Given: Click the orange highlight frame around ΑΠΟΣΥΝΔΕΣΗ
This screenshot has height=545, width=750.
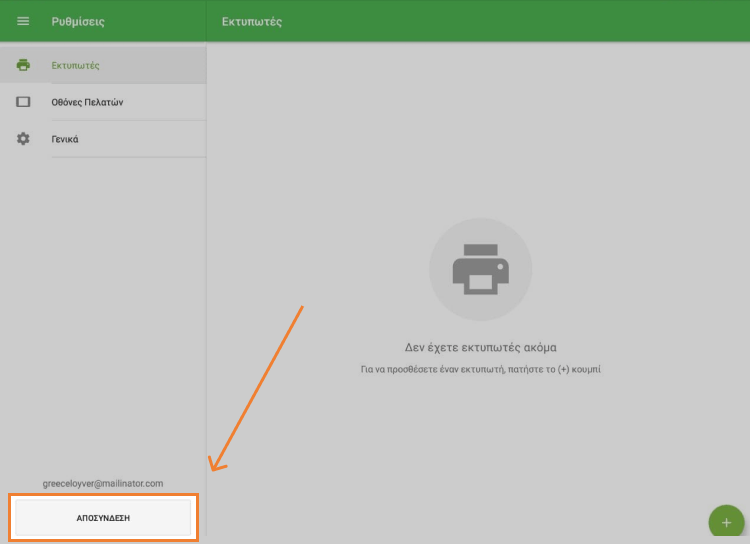Looking at the screenshot, I should pos(103,495).
